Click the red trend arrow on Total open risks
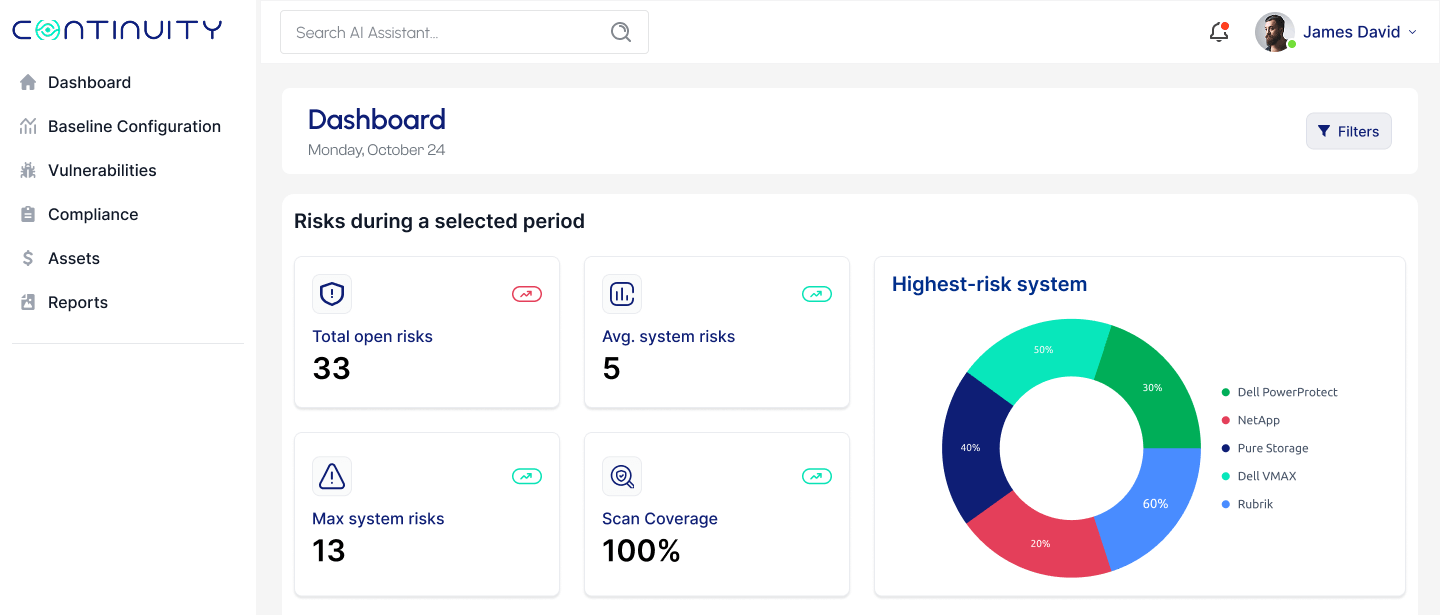Screen dimensions: 1440x615 (526, 294)
